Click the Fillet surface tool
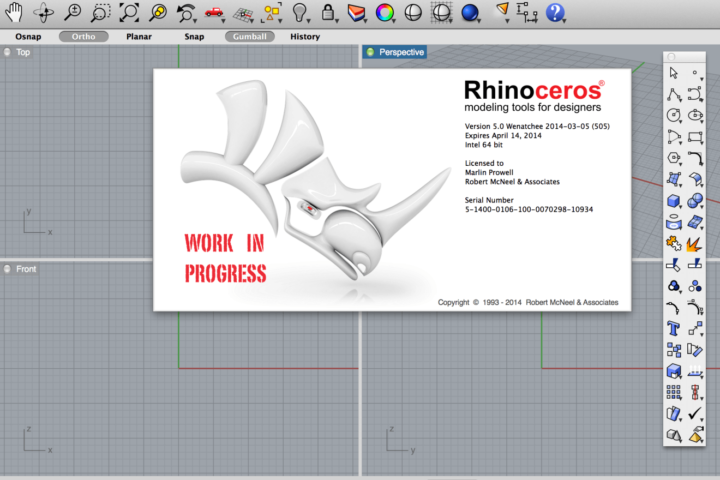The width and height of the screenshot is (720, 480). [x=695, y=180]
